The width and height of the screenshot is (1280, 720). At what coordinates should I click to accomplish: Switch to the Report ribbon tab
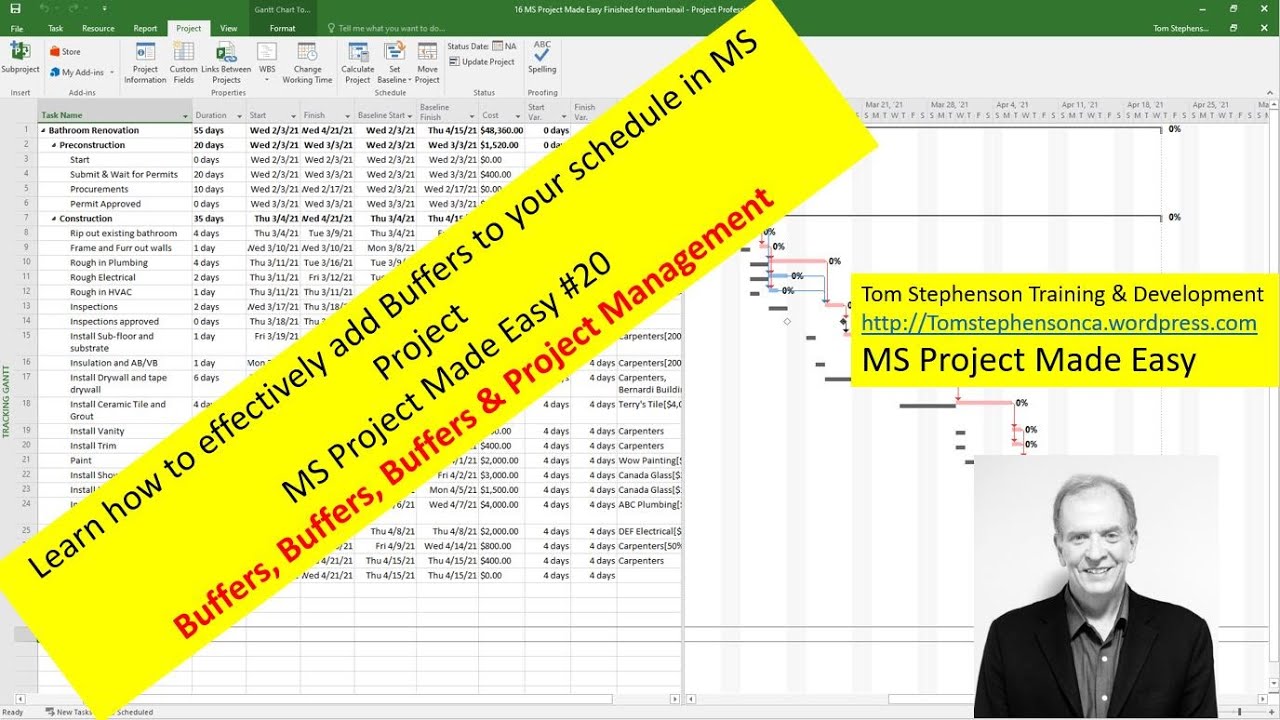point(145,28)
